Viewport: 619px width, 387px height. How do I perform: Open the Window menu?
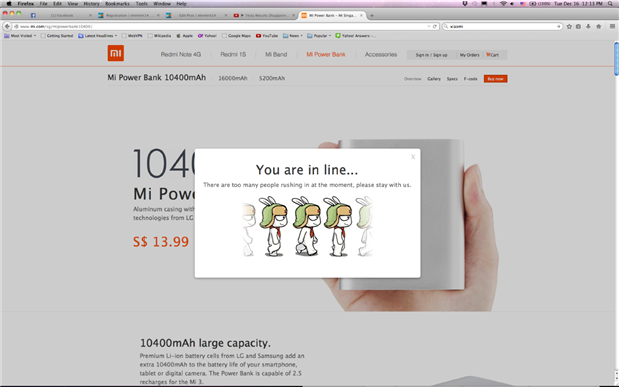162,4
